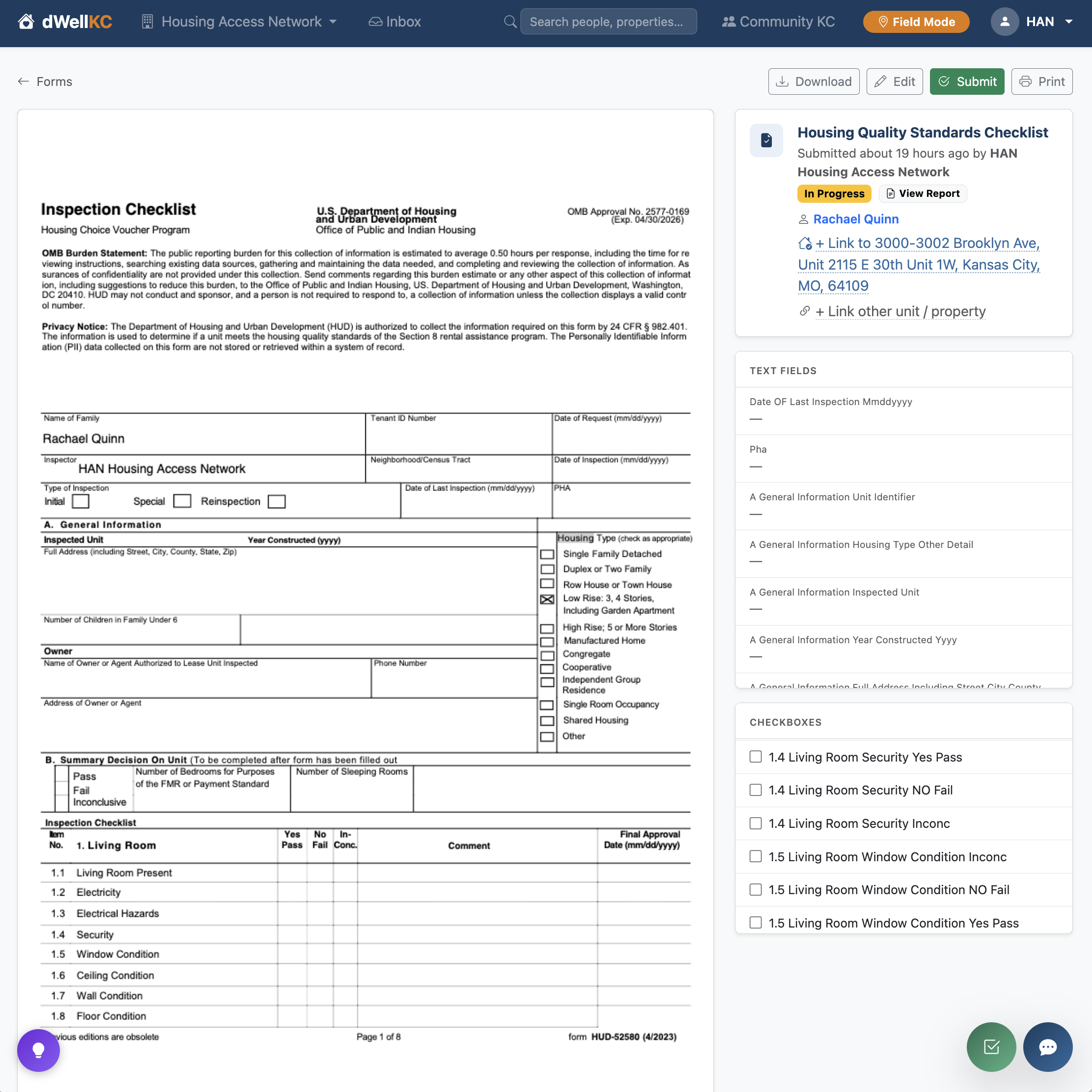Tick the Initial inspection type box
1092x1092 pixels.
tap(81, 501)
